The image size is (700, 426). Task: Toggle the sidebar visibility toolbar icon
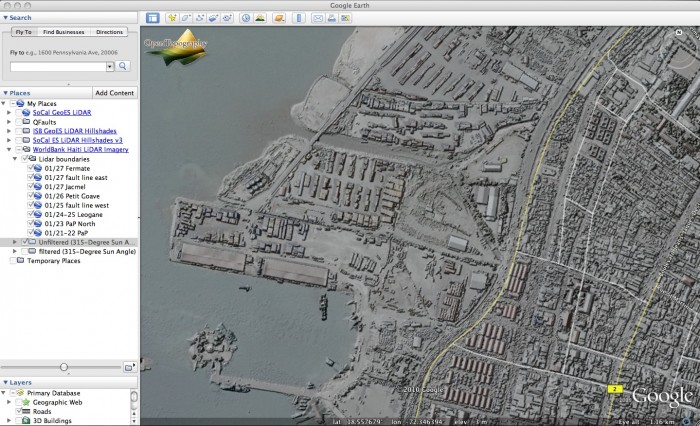[153, 18]
